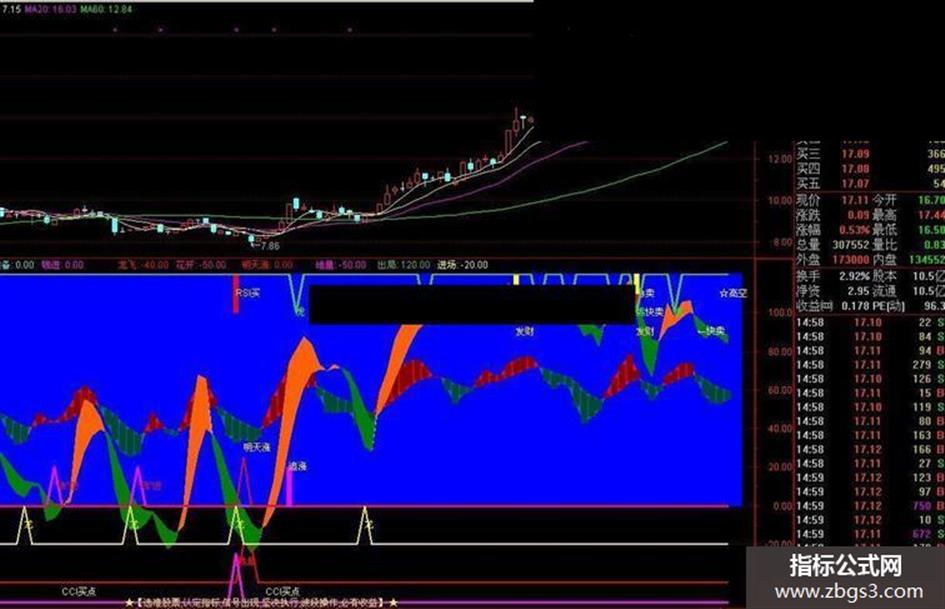Click the 最低 16.50 low value
Screen dimensions: 945x609
[x=908, y=230]
